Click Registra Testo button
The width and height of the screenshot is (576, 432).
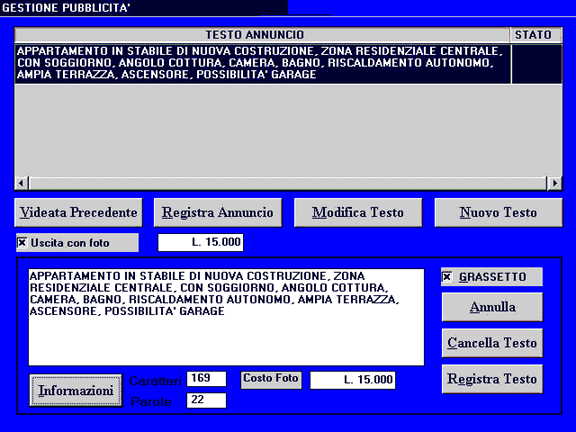click(x=492, y=379)
